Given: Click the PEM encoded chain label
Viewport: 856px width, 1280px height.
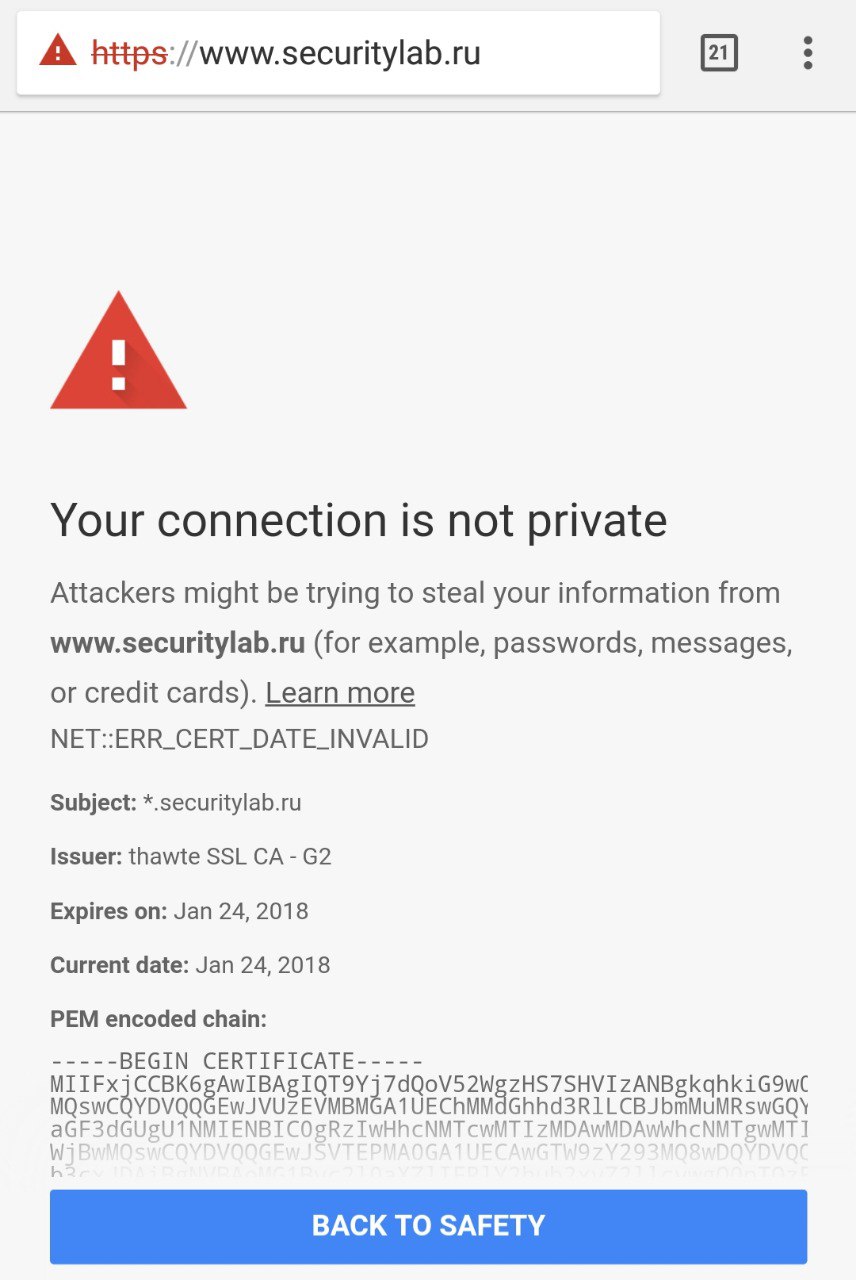Looking at the screenshot, I should click(x=158, y=1019).
